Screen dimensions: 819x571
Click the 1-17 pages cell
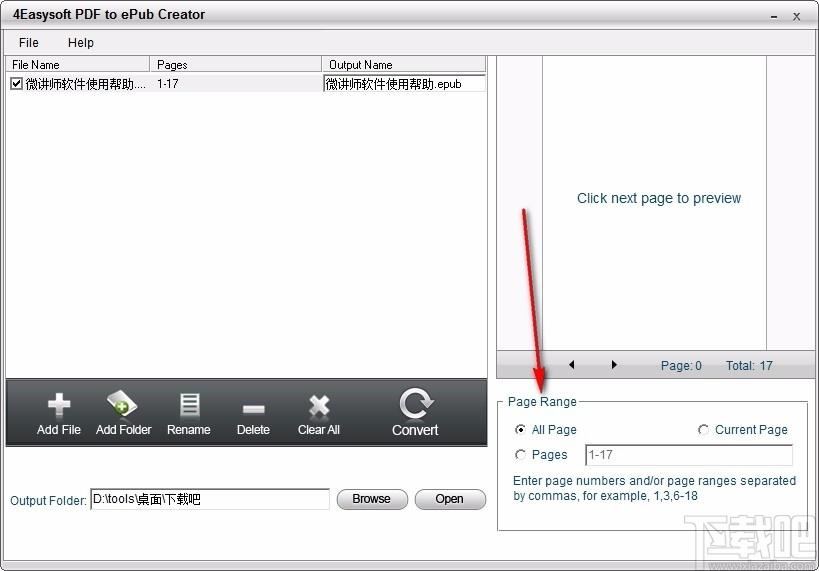click(168, 84)
